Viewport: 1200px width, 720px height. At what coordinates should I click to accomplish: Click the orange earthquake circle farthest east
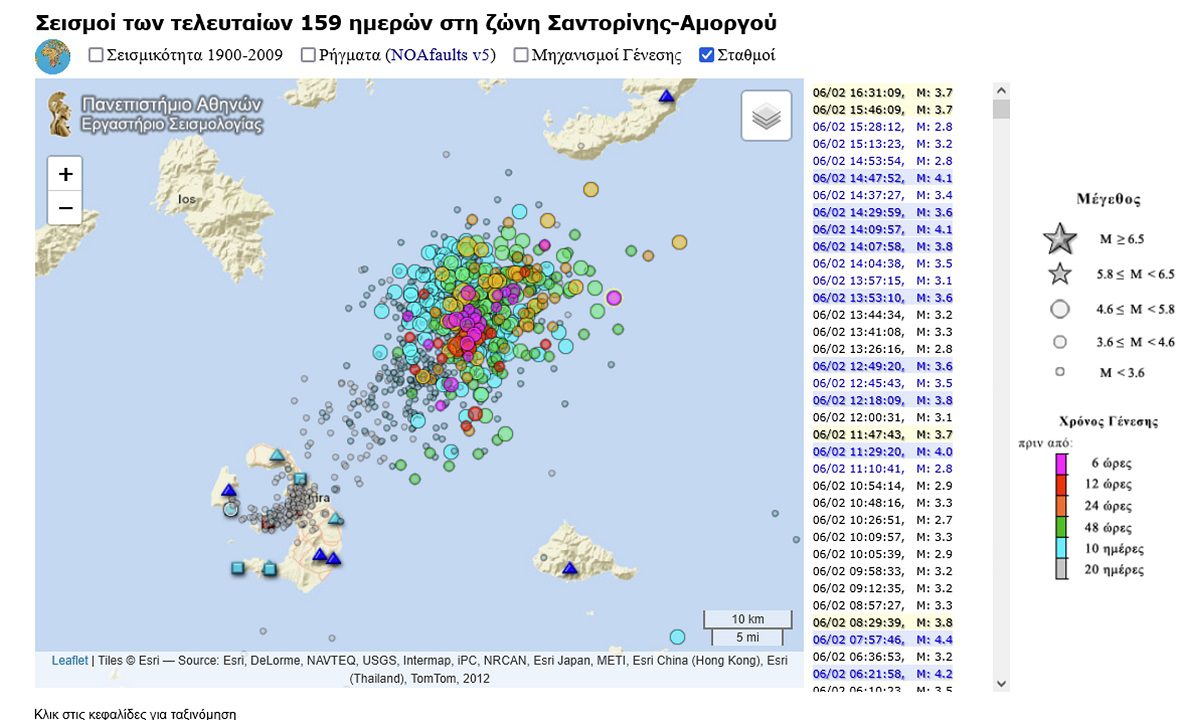click(x=680, y=241)
